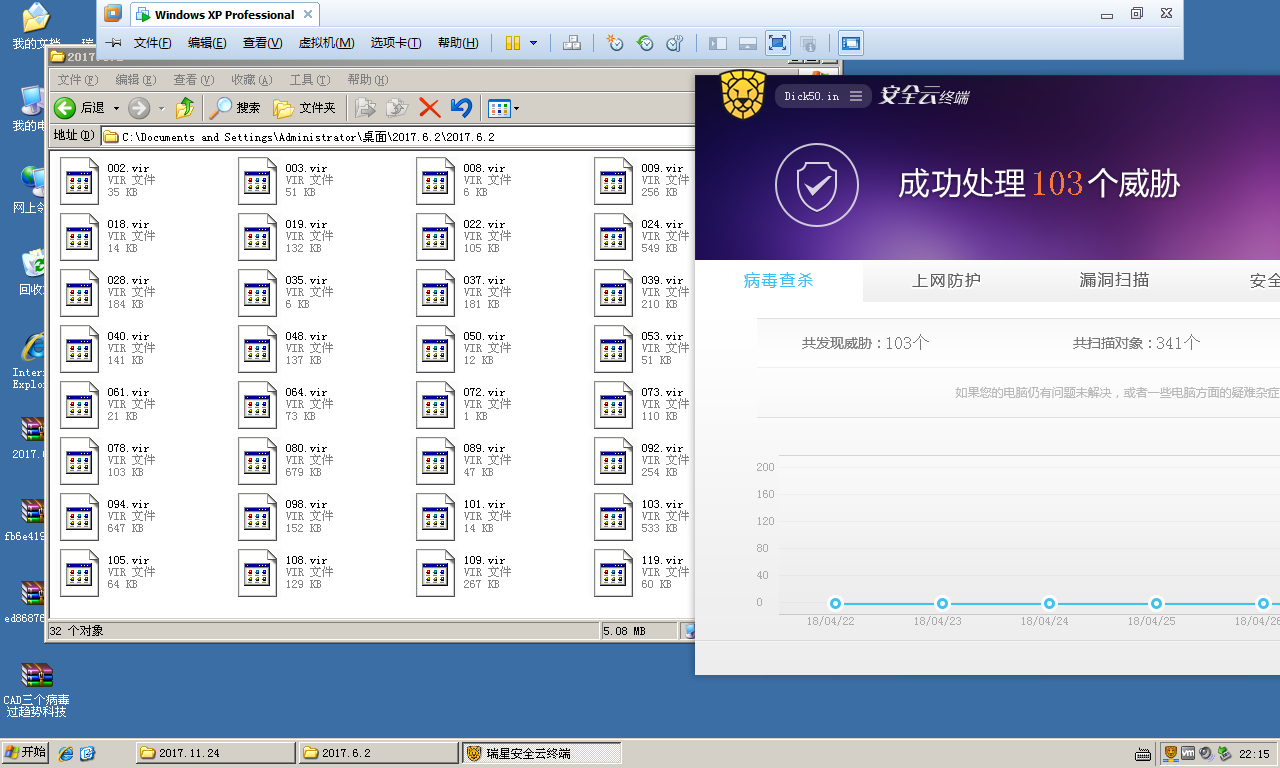Click VMware show sidebar view icon

[718, 43]
